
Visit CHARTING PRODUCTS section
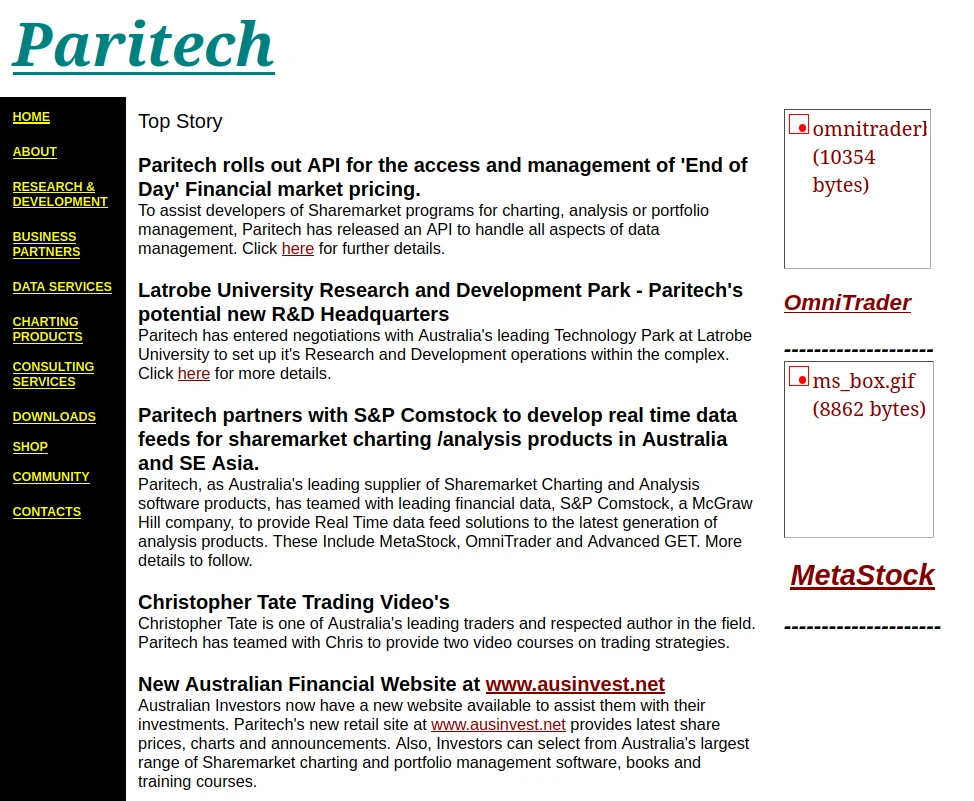[x=47, y=329]
